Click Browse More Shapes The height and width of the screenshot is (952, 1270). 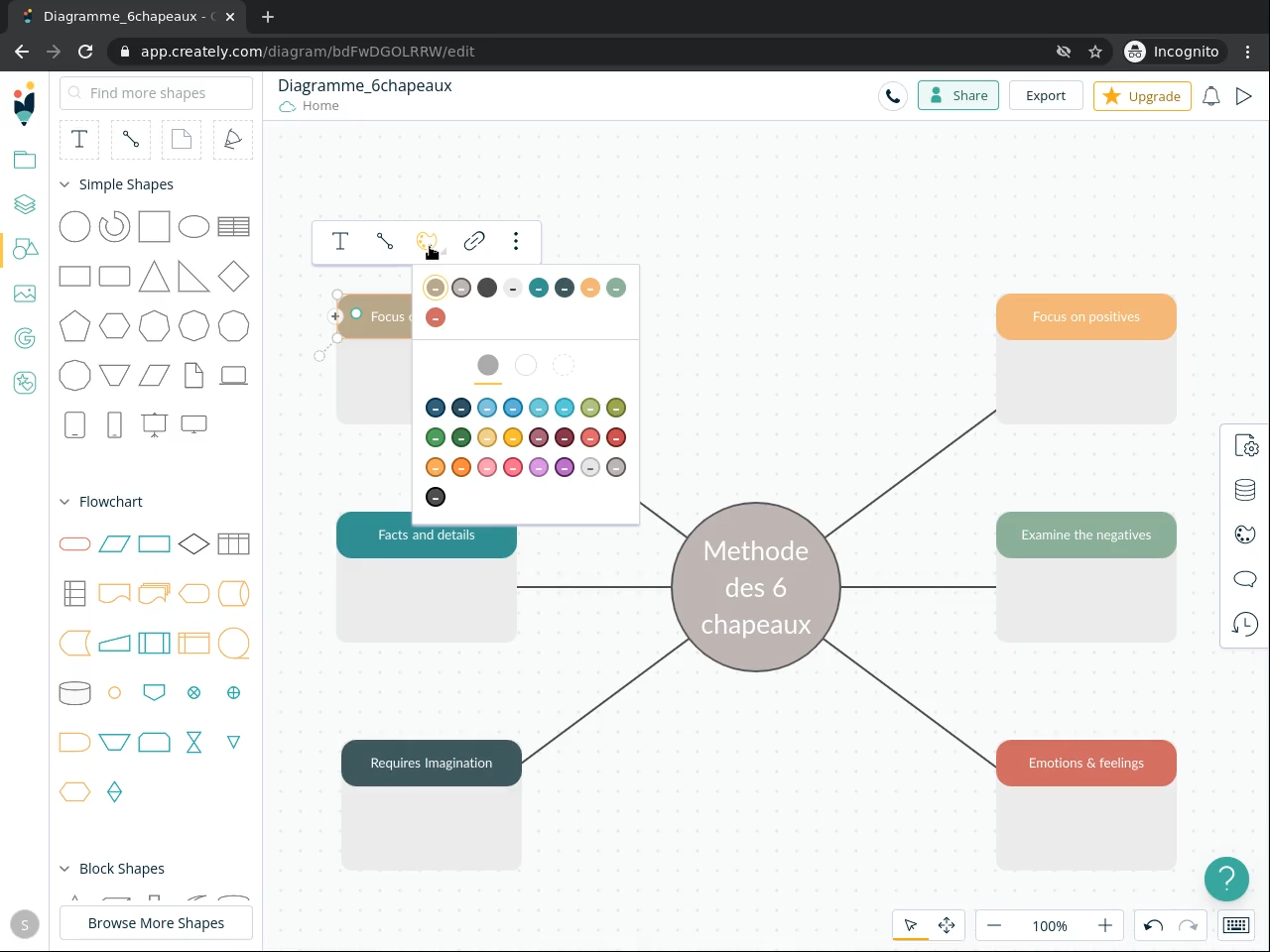156,923
